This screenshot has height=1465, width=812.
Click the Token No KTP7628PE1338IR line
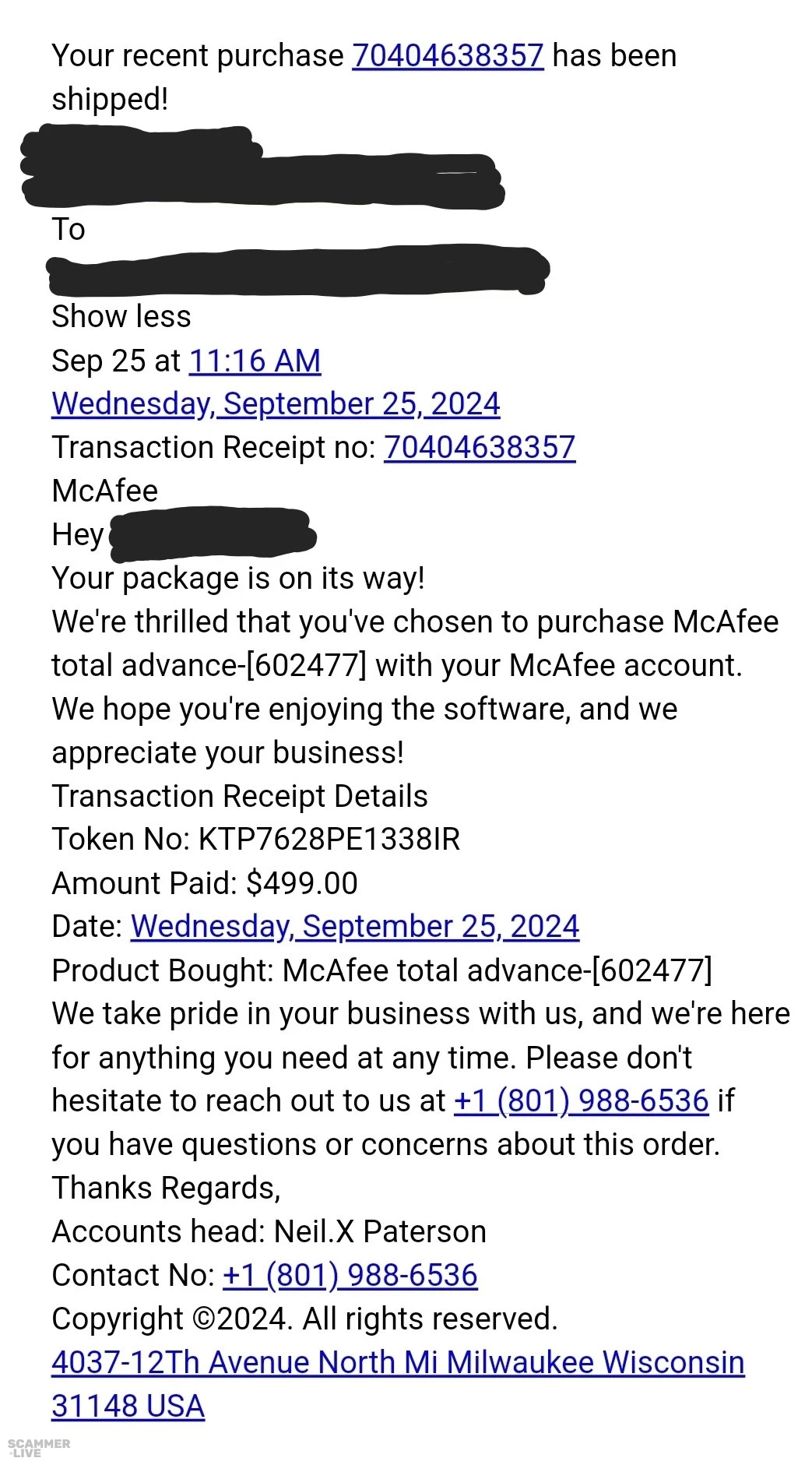click(255, 840)
